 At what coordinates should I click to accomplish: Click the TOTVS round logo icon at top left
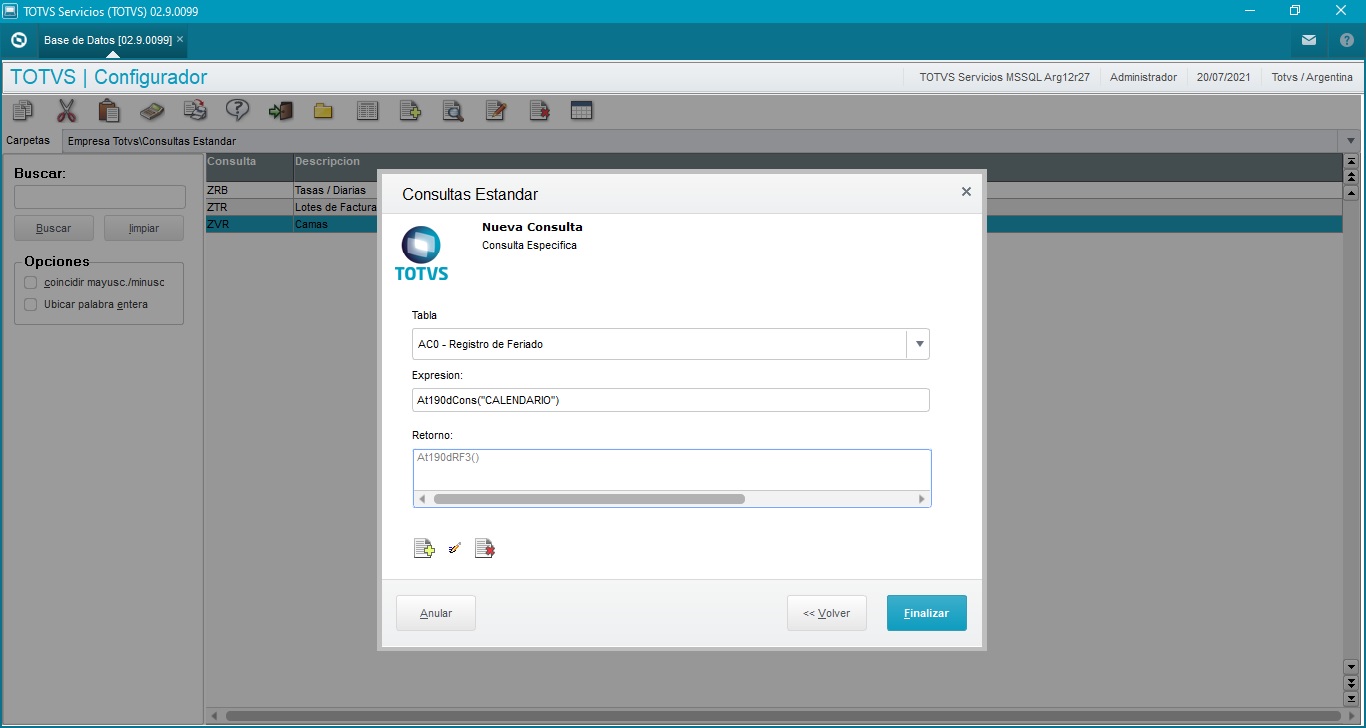click(18, 40)
